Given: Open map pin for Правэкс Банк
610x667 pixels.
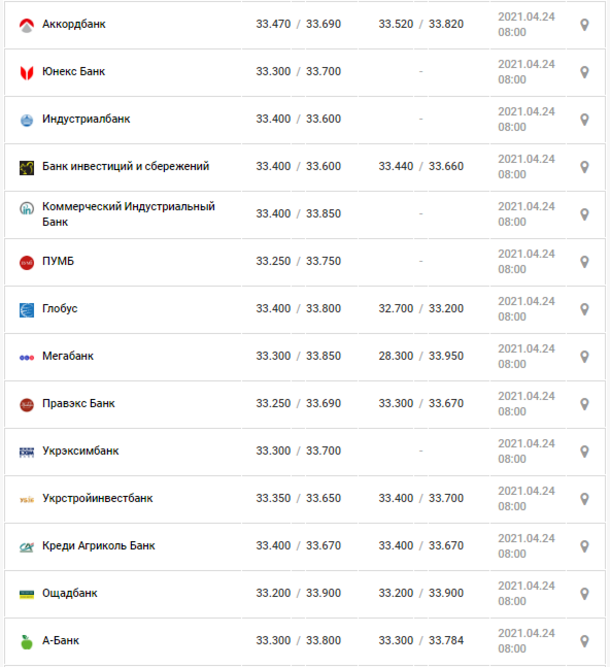Looking at the screenshot, I should coord(585,404).
